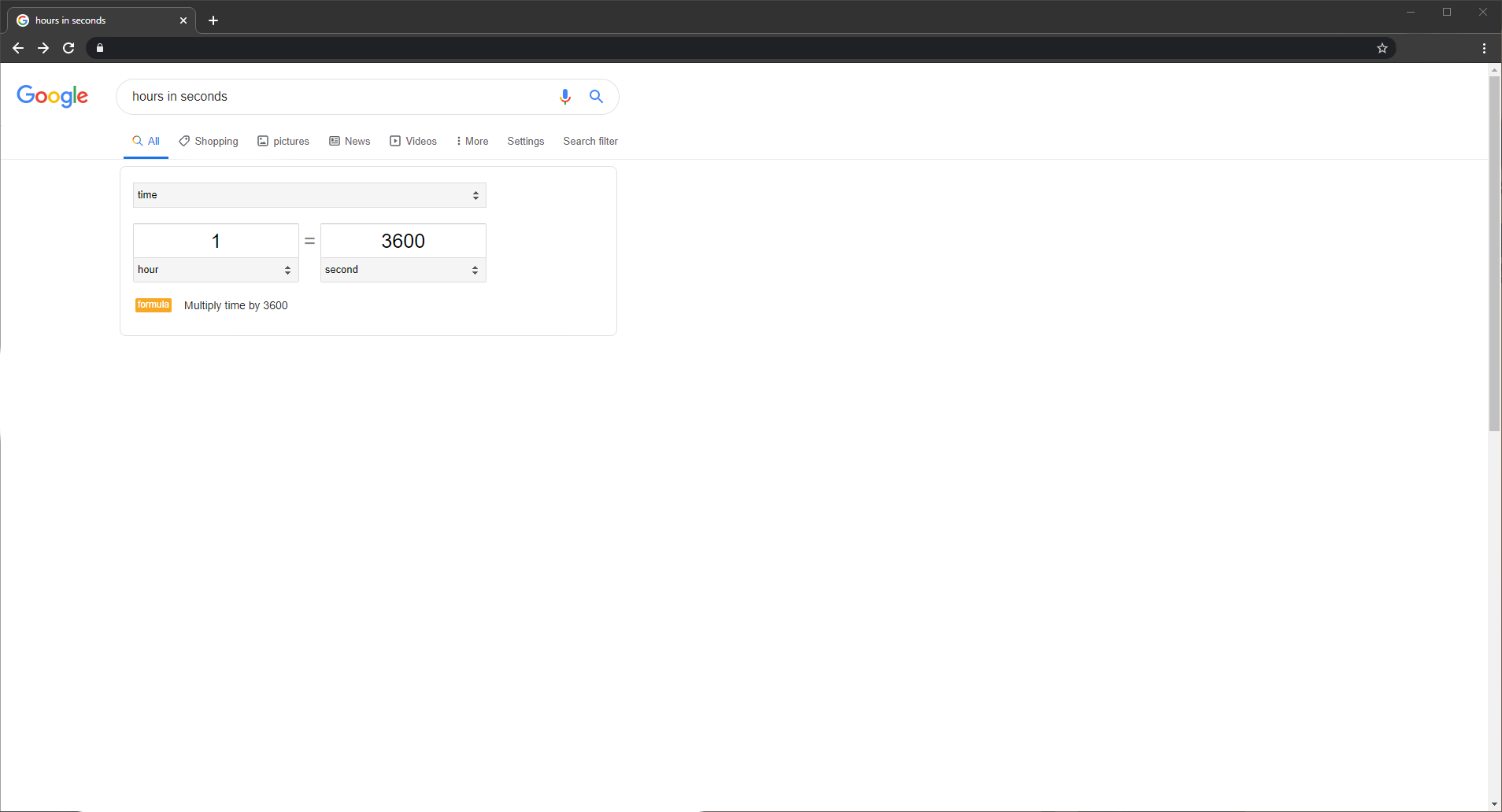
Task: Open the time unit category dropdown
Action: (309, 195)
